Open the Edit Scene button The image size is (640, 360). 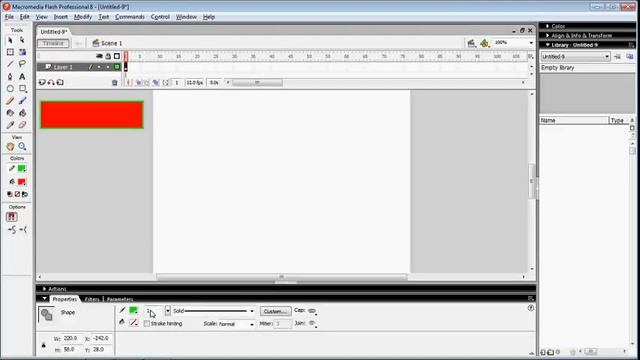click(471, 43)
